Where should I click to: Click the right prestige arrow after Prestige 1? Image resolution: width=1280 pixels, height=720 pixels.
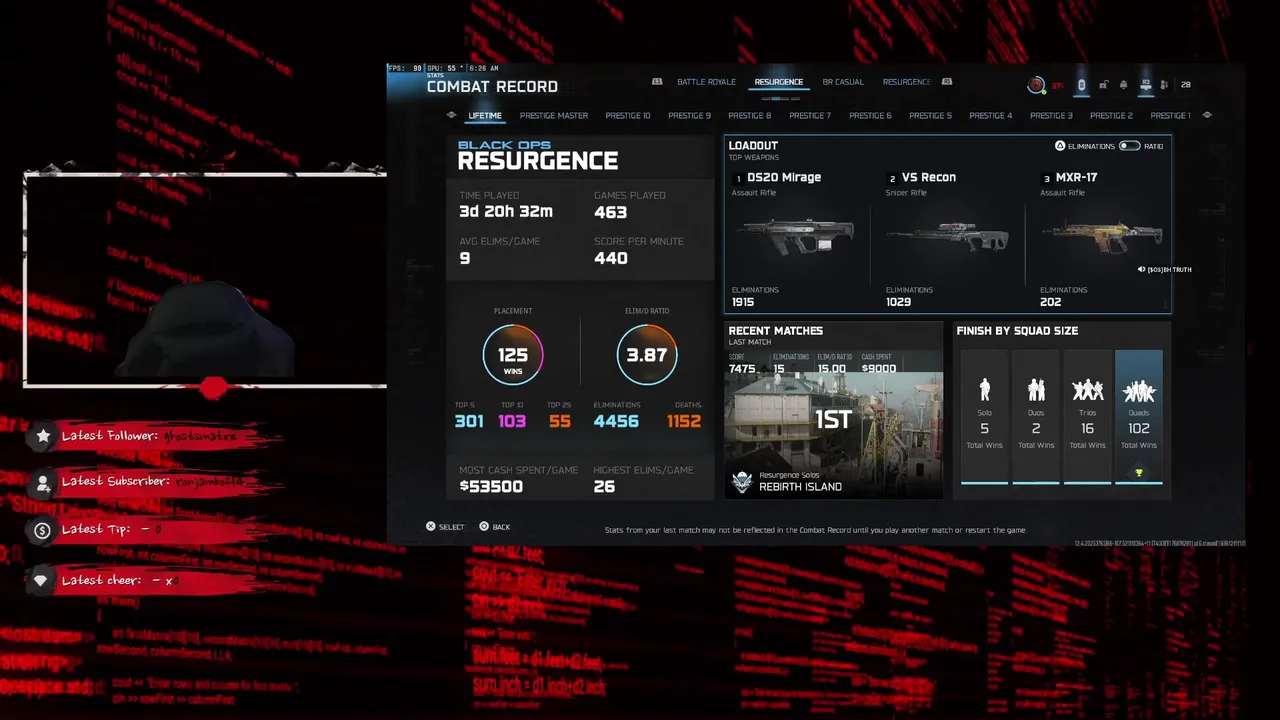tap(1207, 115)
